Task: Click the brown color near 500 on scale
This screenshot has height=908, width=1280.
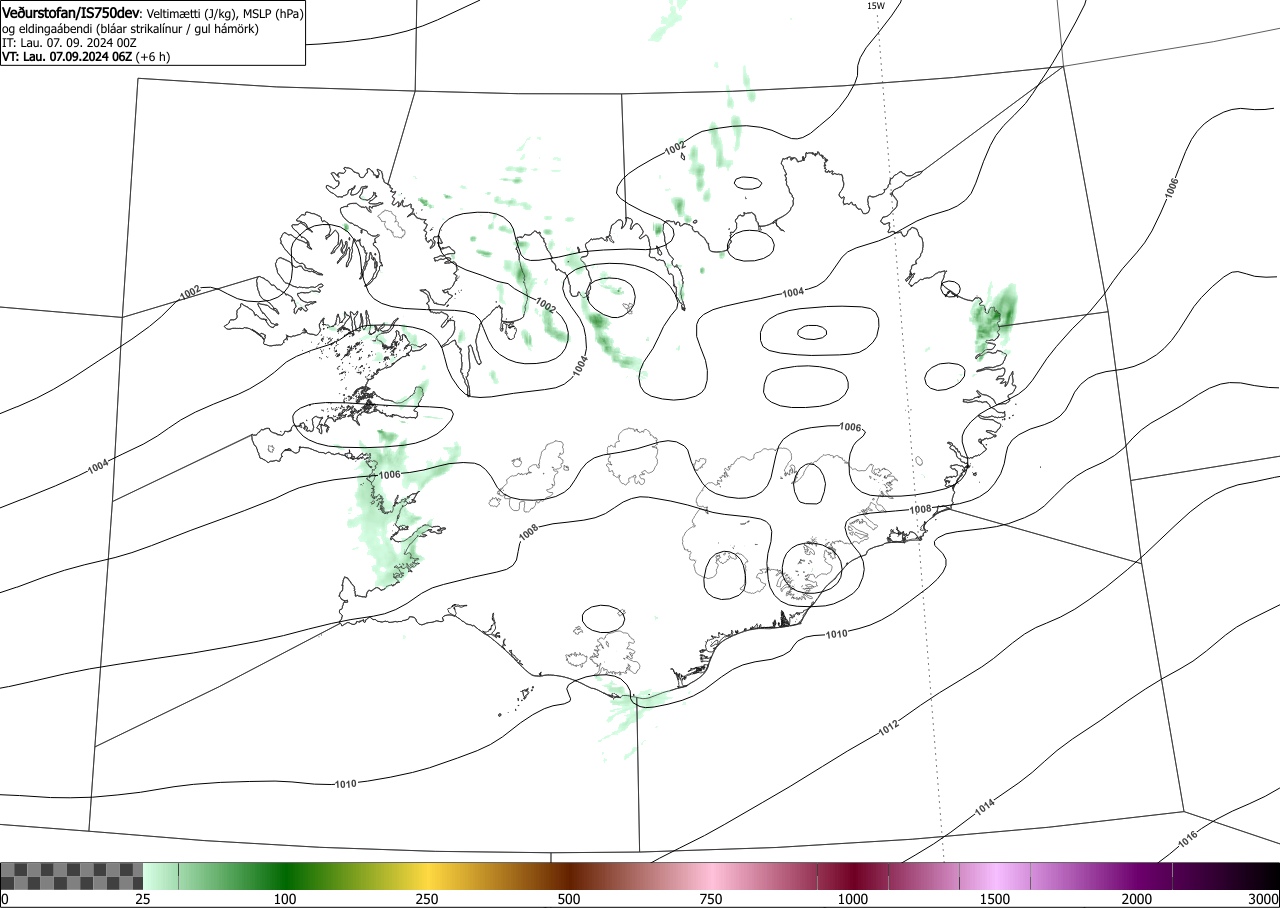Action: (570, 876)
